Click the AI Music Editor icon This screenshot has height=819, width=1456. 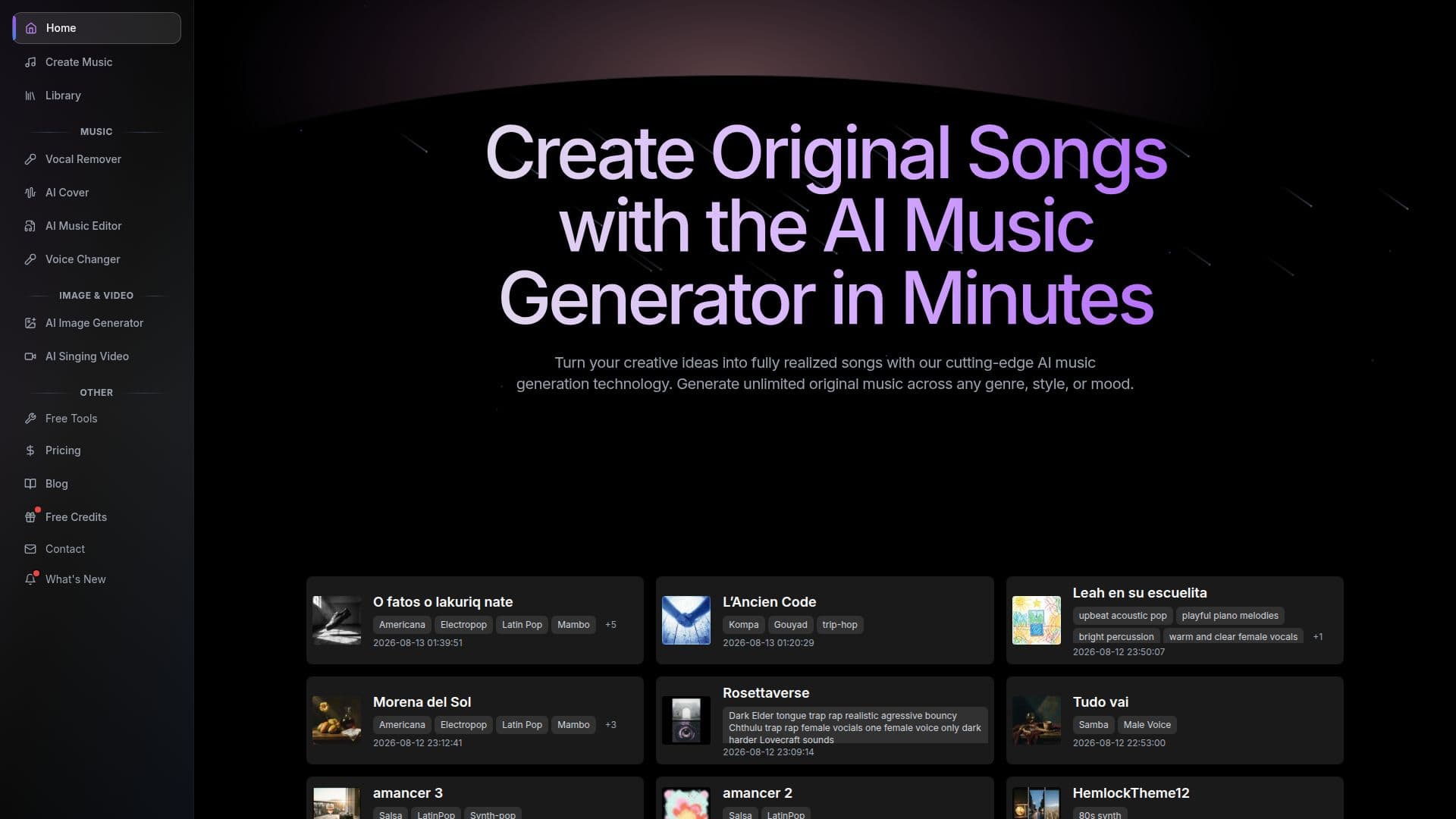point(30,226)
